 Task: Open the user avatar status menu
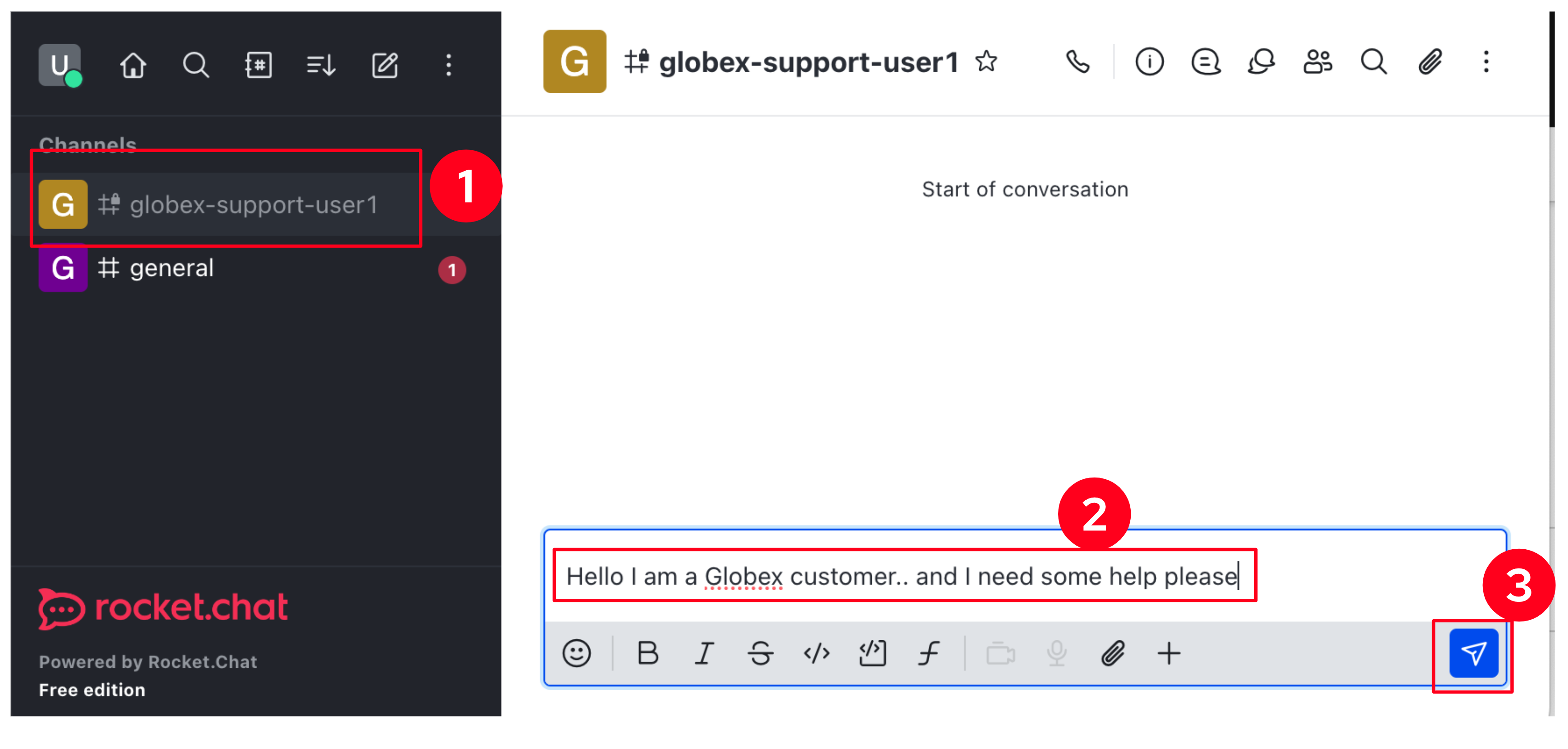60,65
